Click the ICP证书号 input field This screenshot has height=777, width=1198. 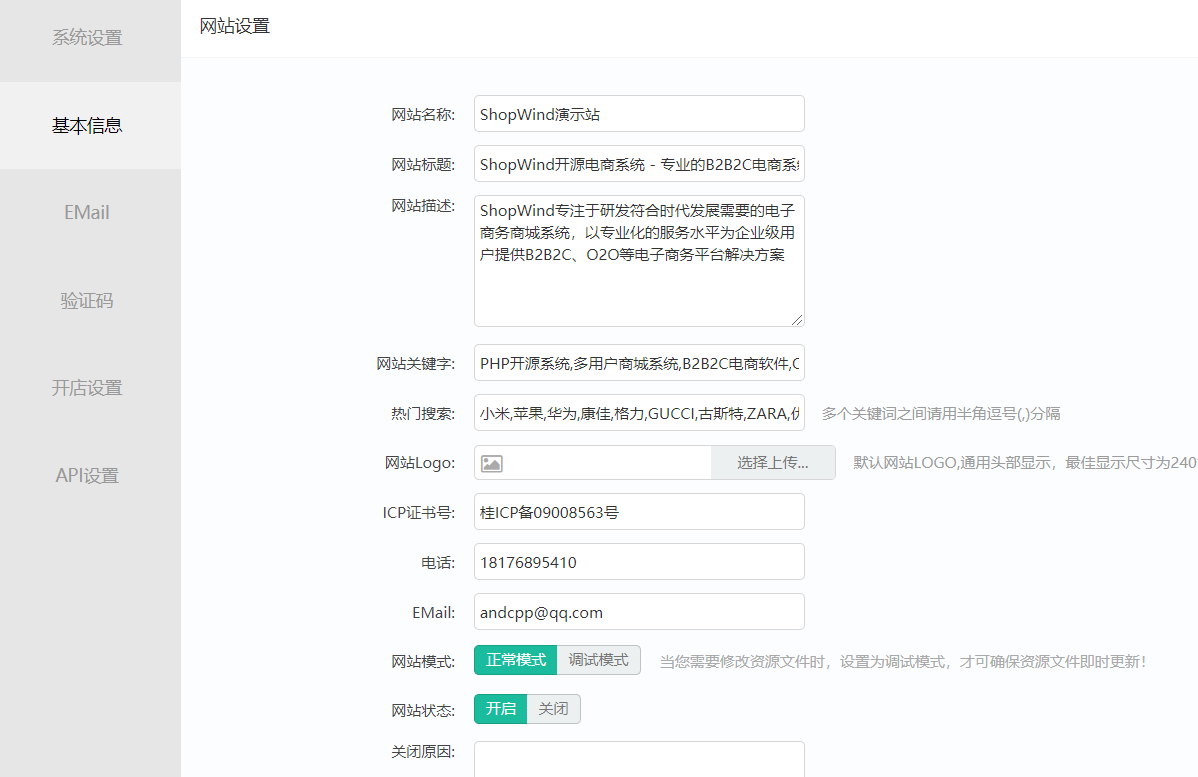639,512
